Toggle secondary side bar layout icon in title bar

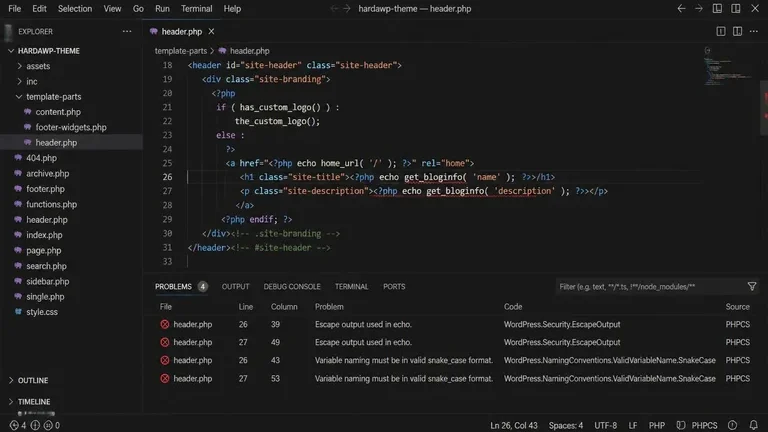736,8
